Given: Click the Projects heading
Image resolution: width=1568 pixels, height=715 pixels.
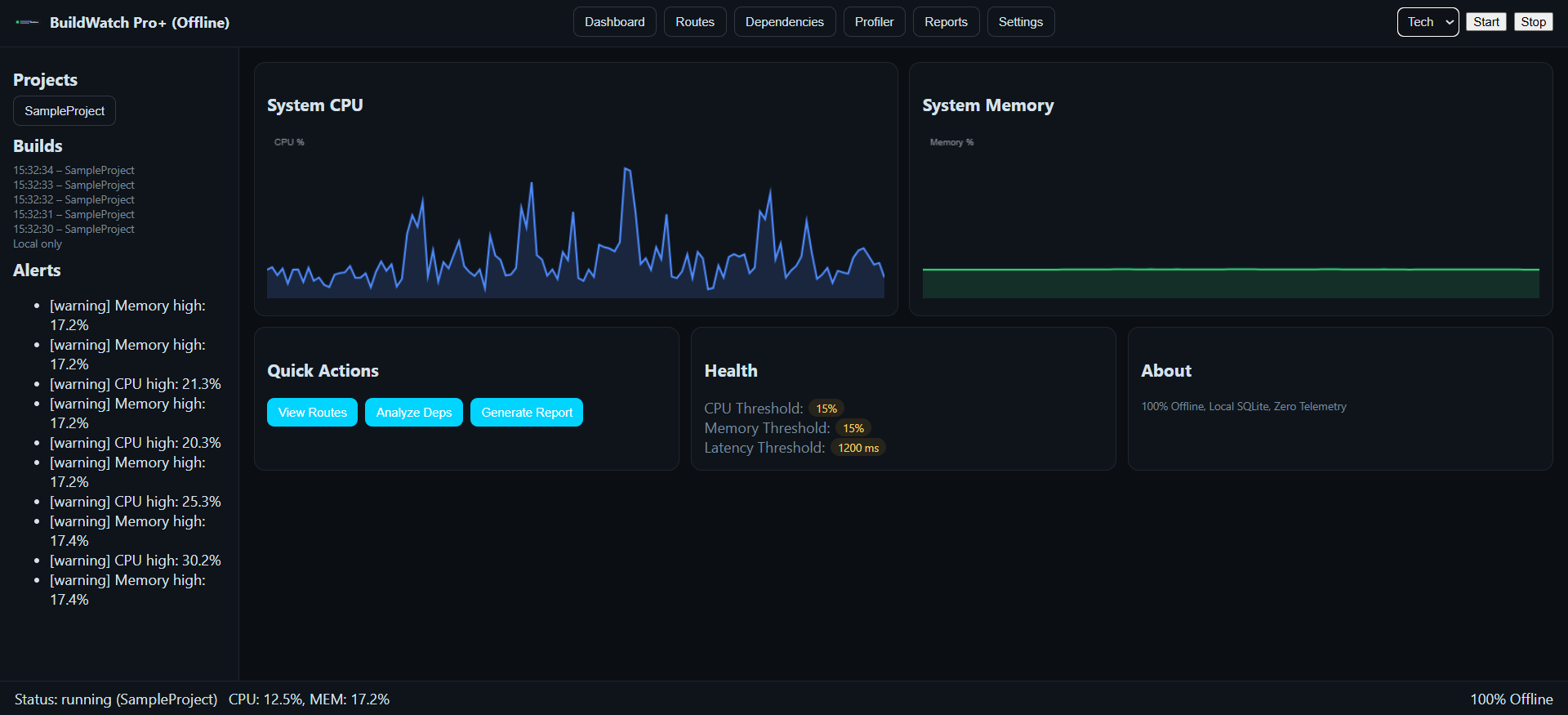Looking at the screenshot, I should [x=45, y=80].
